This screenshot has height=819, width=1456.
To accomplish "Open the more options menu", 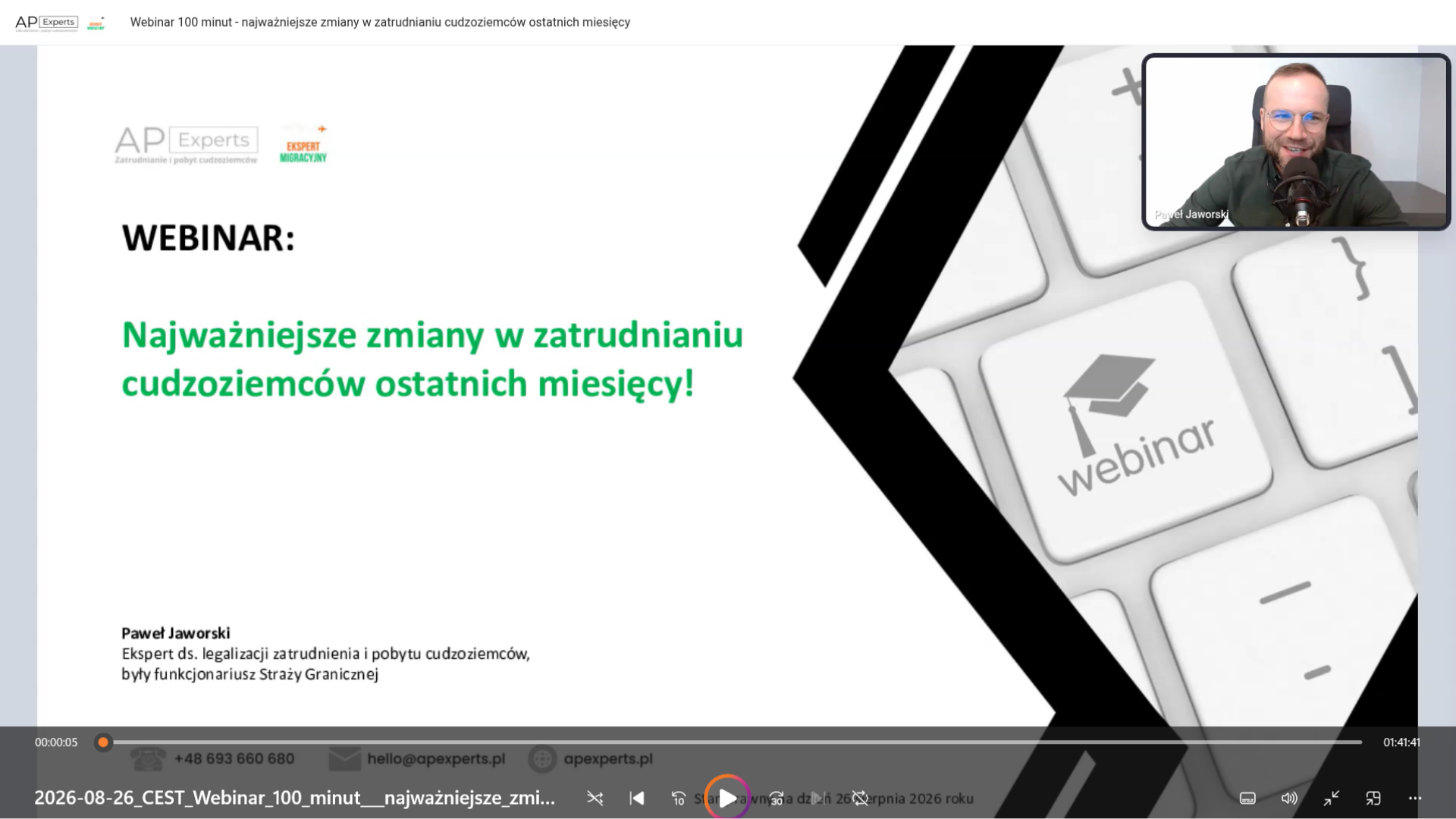I will (x=1415, y=798).
